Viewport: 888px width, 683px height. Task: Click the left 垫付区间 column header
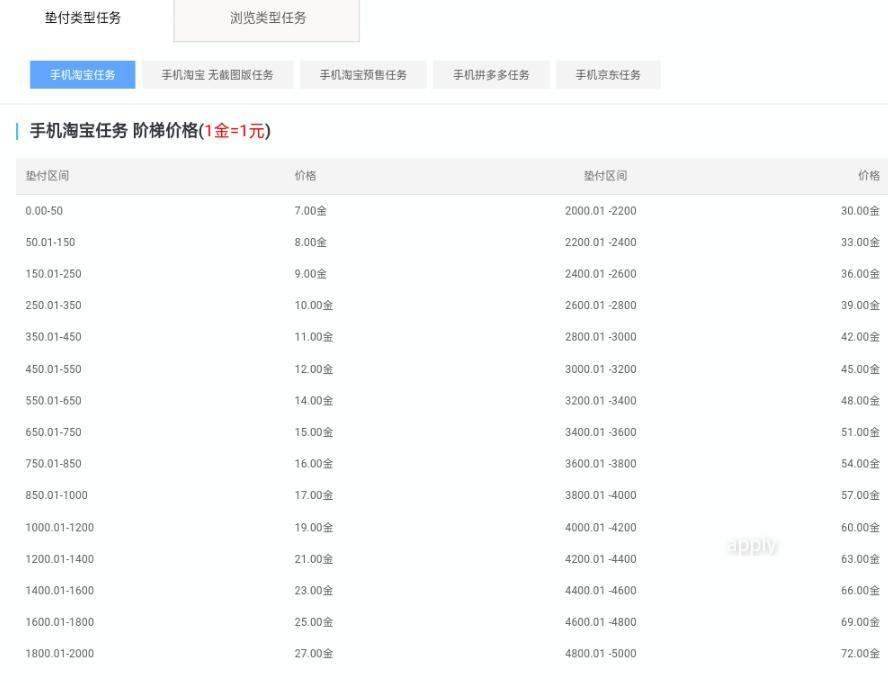(x=45, y=175)
